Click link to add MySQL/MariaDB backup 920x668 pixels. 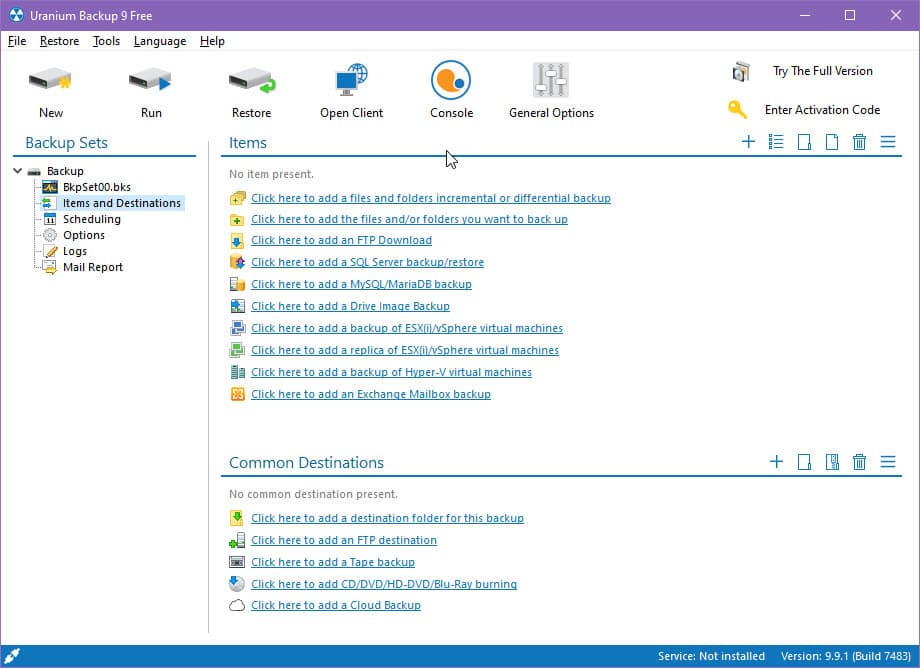(361, 284)
